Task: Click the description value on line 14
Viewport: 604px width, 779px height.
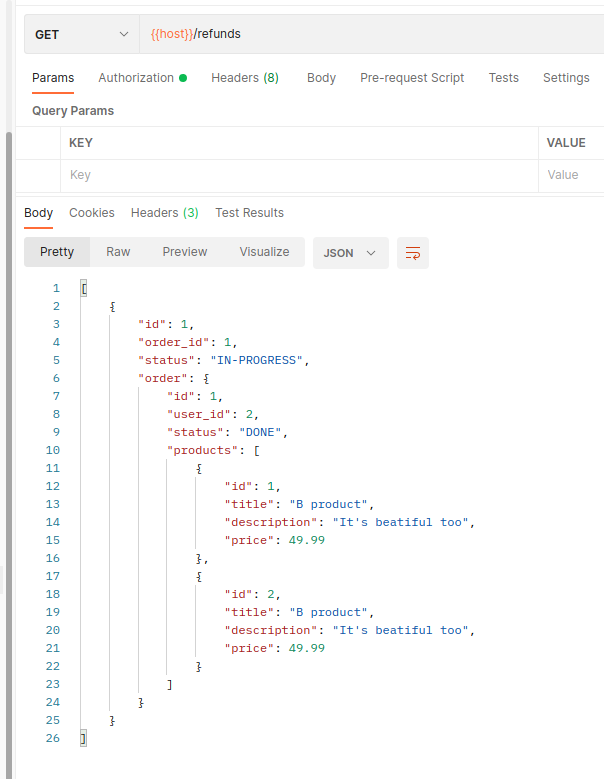Action: point(400,523)
